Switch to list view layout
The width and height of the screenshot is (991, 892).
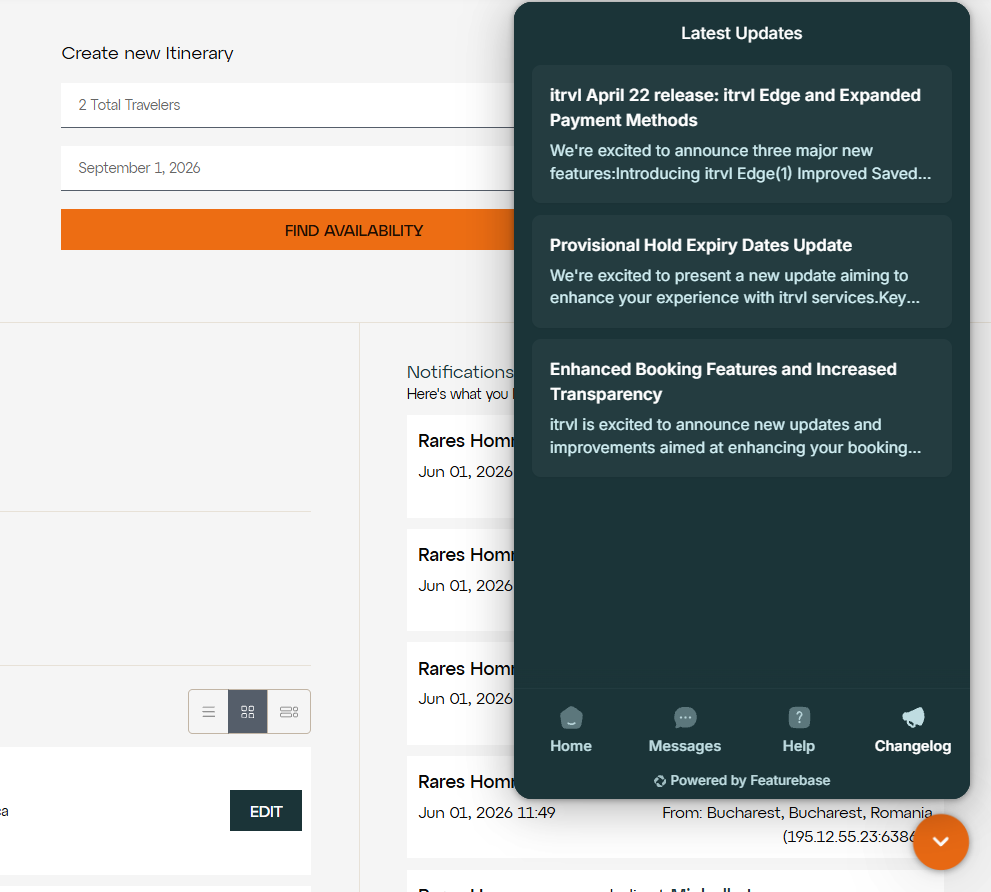[x=209, y=712]
